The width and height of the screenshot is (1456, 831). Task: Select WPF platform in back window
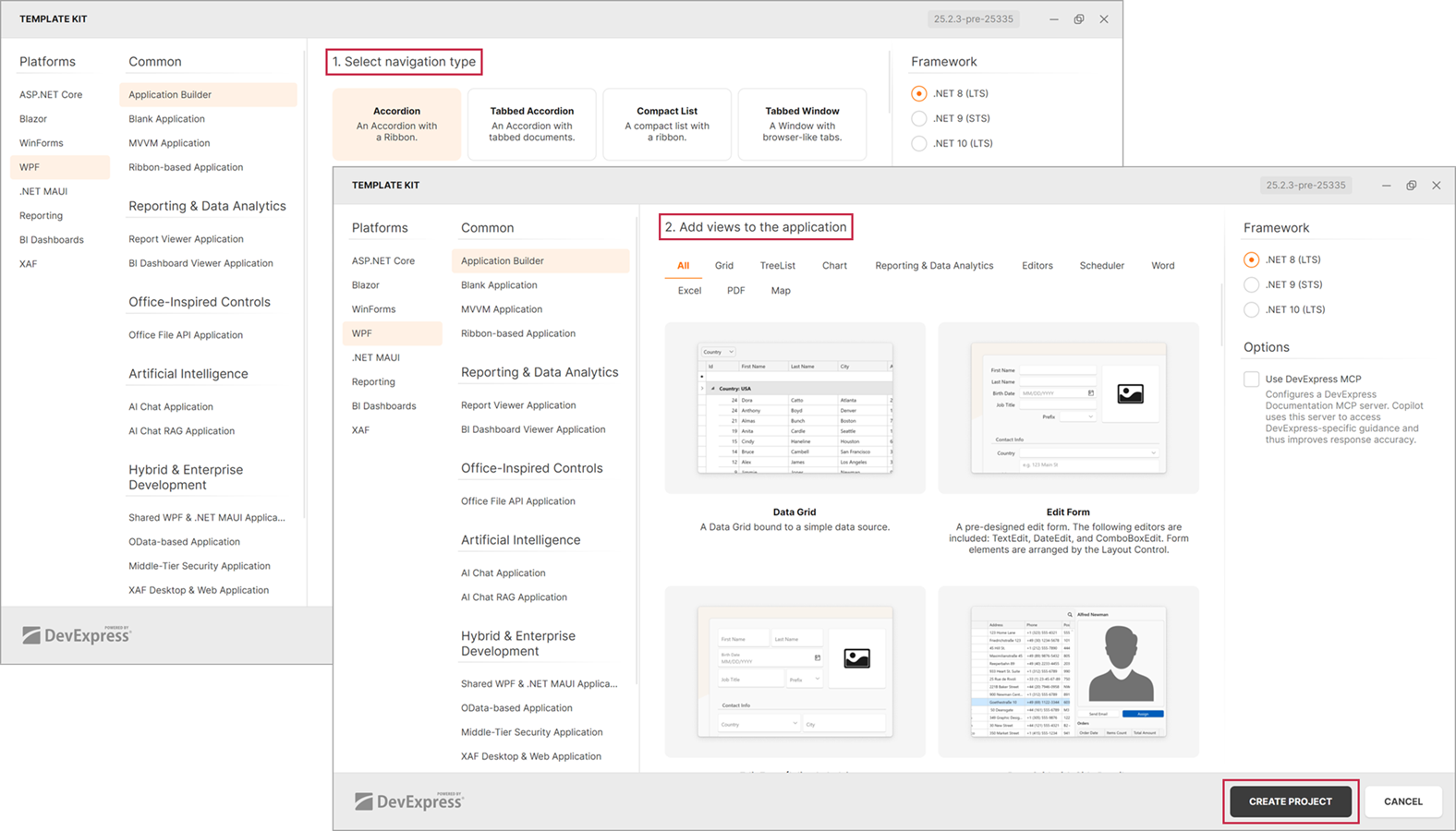tap(59, 167)
